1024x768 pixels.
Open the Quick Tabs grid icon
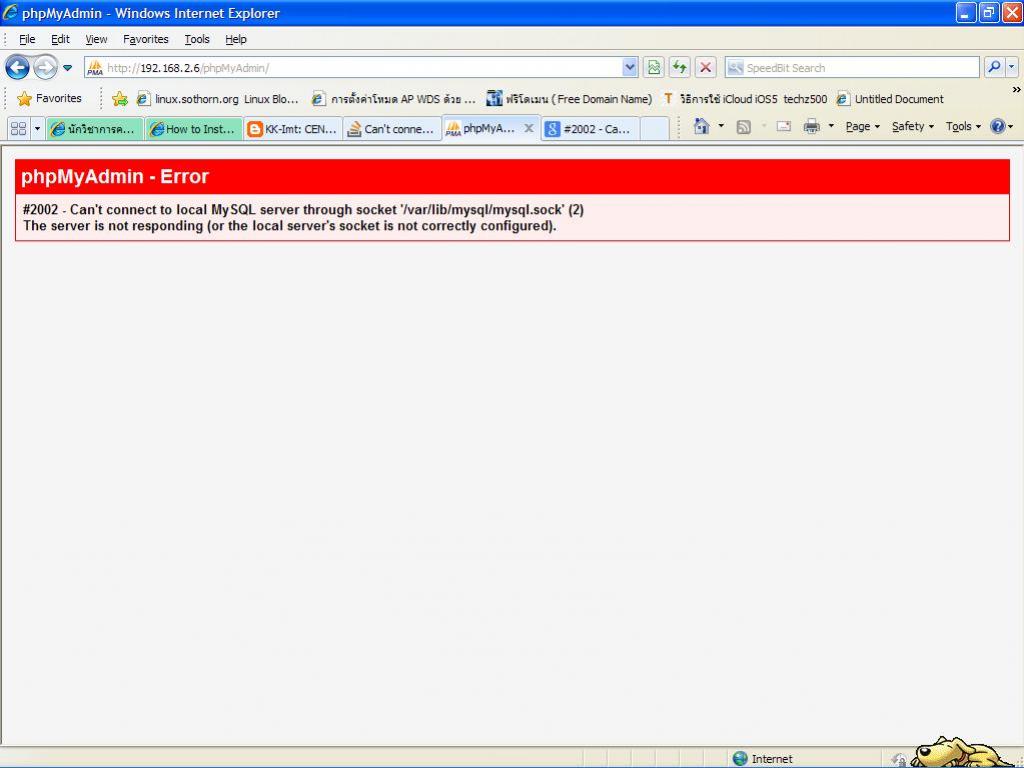[x=19, y=128]
